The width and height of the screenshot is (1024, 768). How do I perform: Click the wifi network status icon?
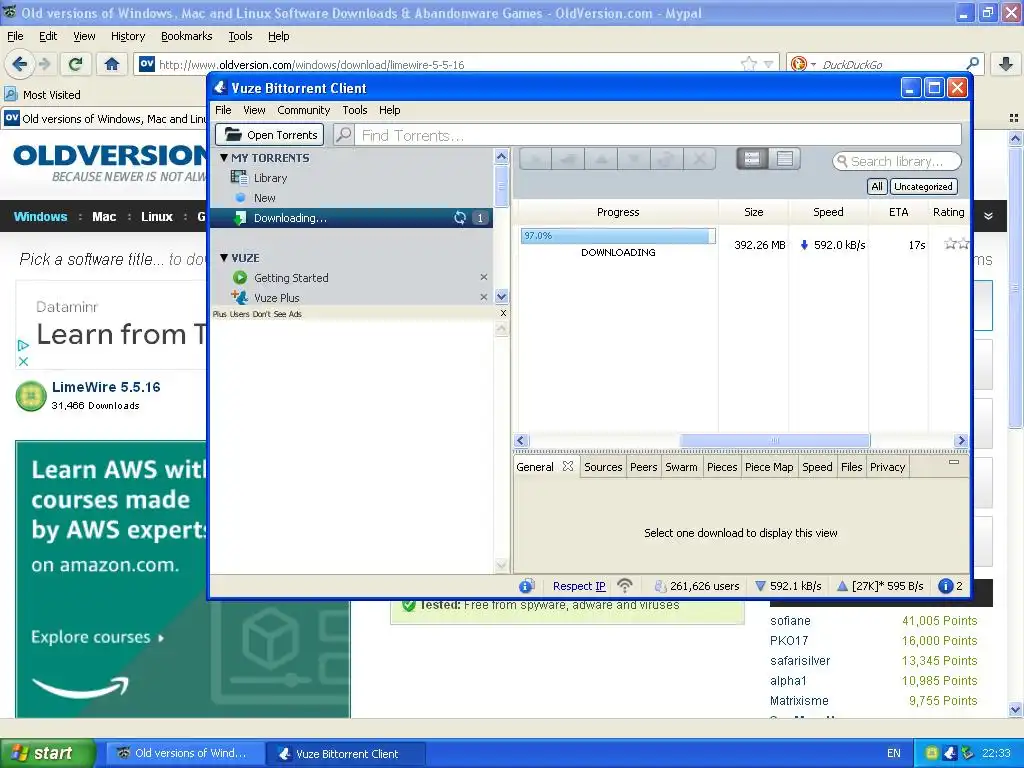pos(625,586)
